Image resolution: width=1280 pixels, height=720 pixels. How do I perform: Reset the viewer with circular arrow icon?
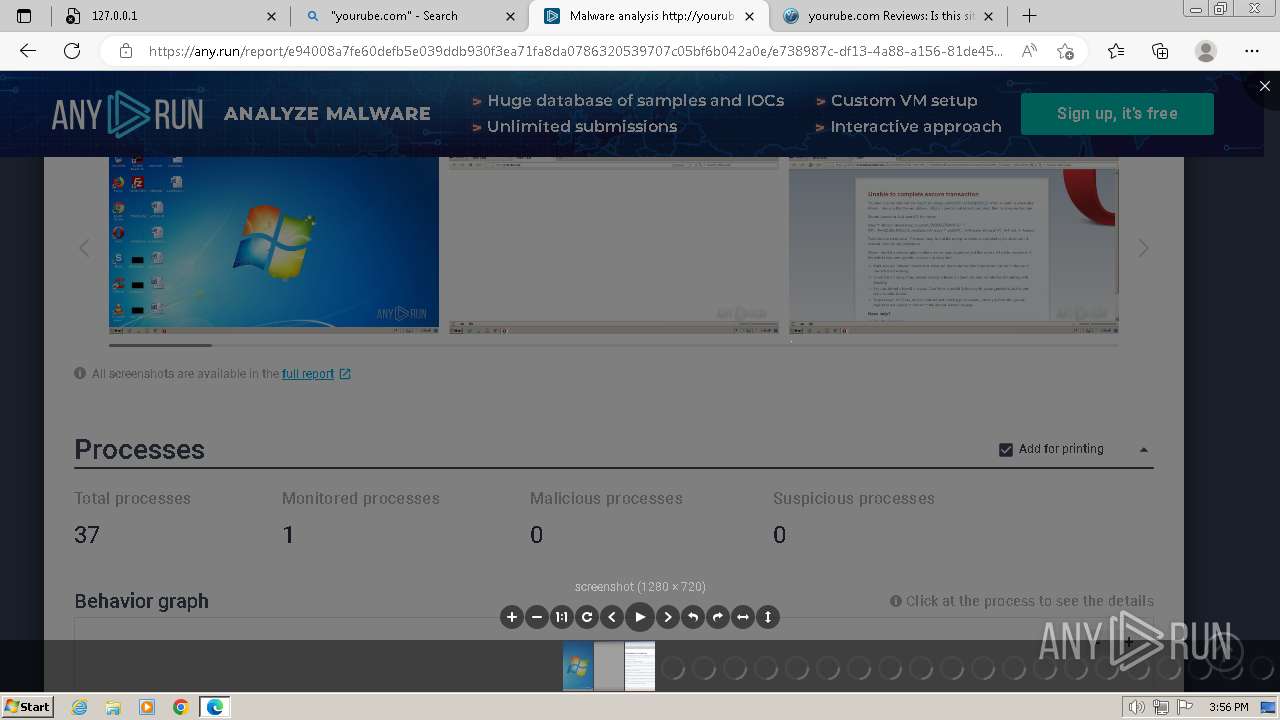click(x=587, y=617)
